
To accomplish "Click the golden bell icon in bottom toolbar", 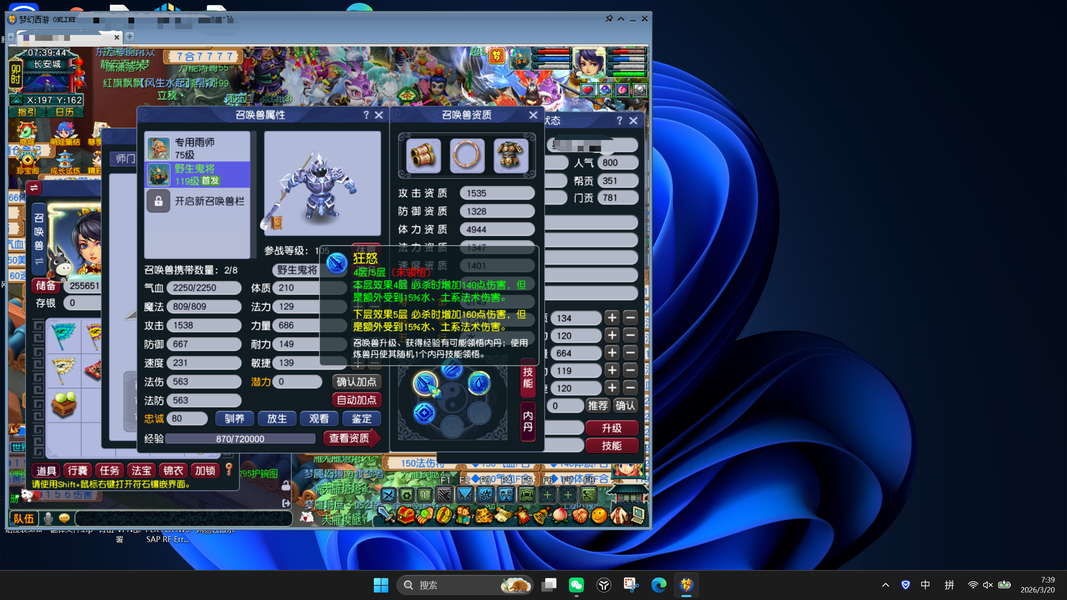I will click(x=542, y=515).
